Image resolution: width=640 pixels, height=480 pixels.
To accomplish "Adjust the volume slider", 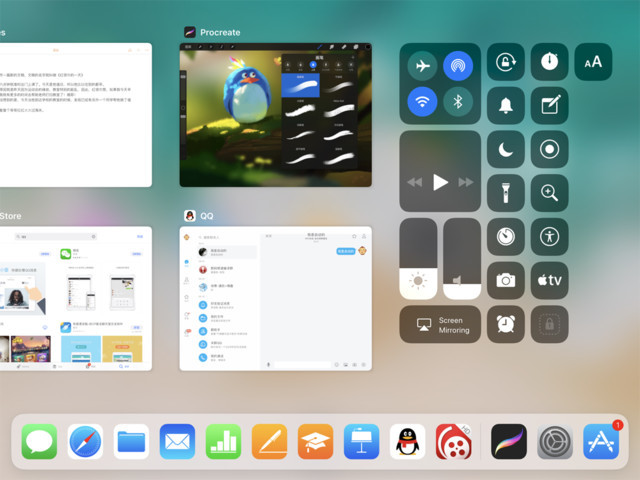I will tap(462, 259).
